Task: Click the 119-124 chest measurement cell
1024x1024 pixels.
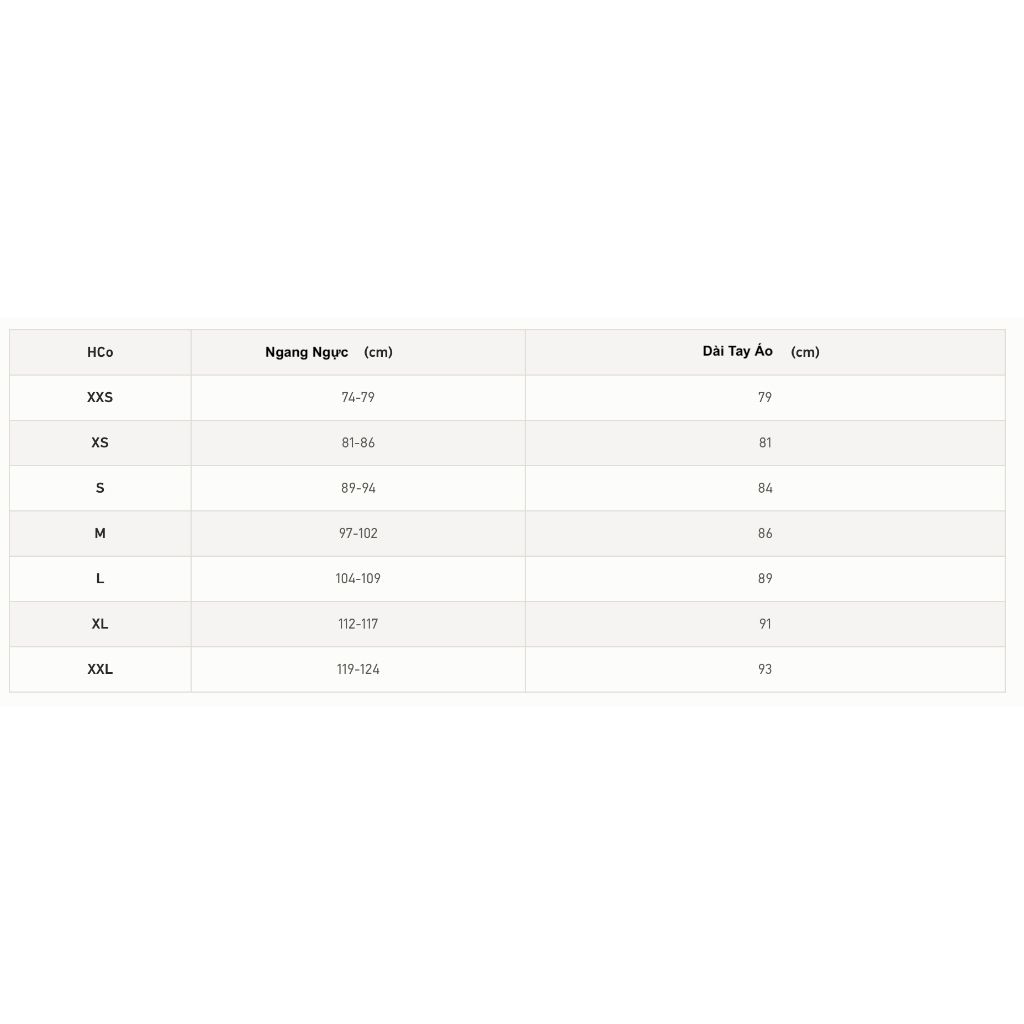Action: [x=358, y=669]
